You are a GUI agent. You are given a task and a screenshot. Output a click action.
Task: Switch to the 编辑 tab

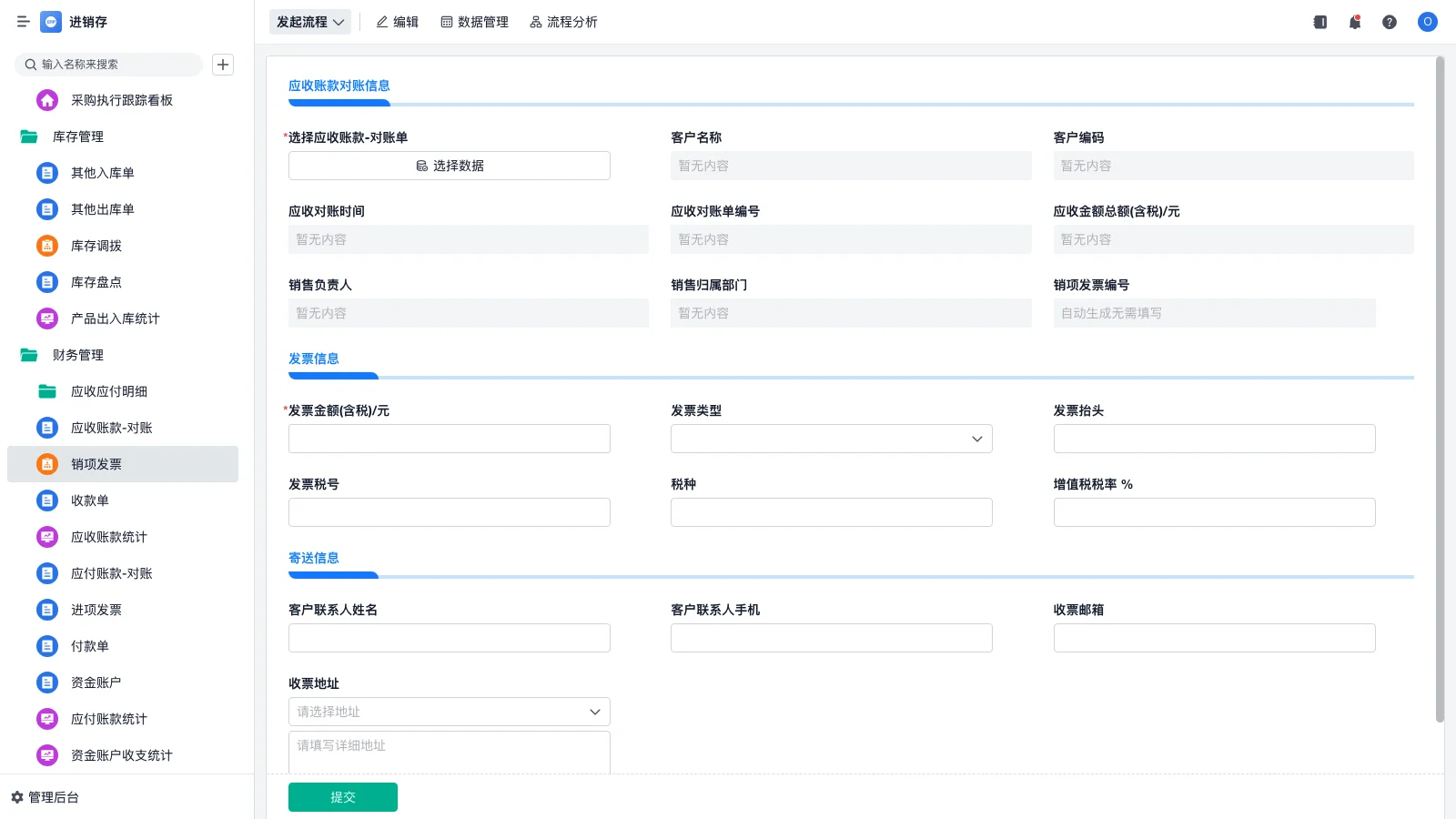tap(398, 22)
